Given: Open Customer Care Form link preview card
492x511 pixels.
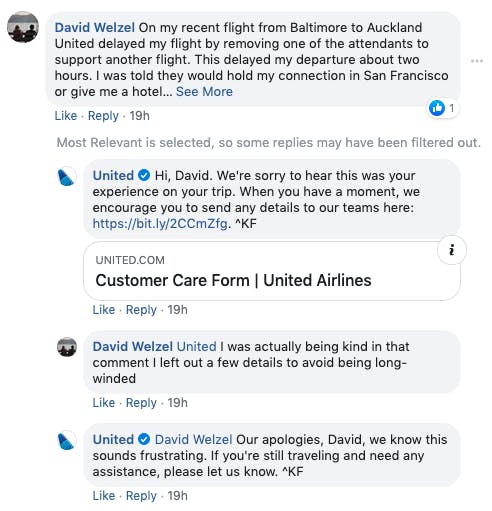Looking at the screenshot, I should tap(272, 271).
